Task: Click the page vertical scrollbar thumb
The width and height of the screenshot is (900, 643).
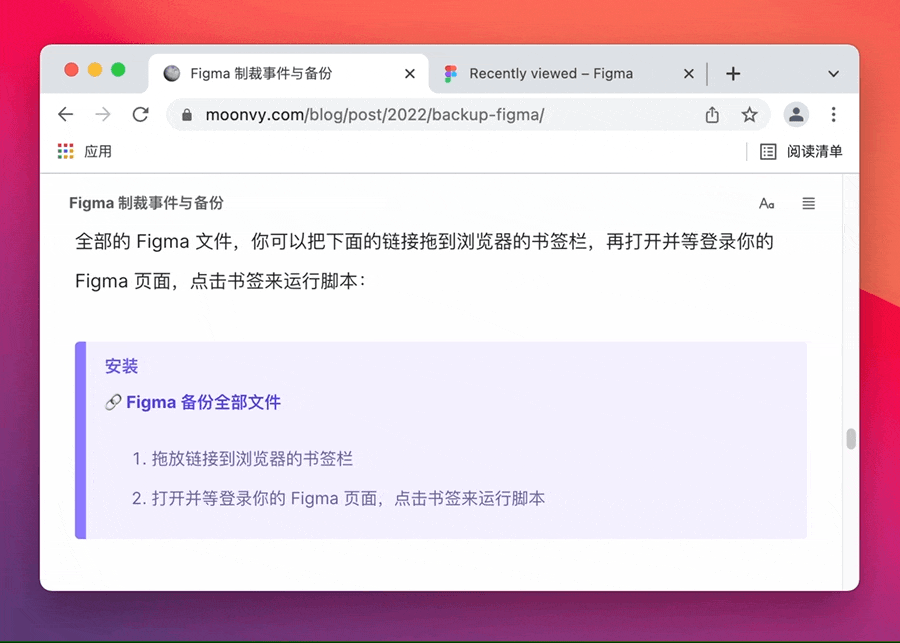Action: pyautogui.click(x=851, y=439)
